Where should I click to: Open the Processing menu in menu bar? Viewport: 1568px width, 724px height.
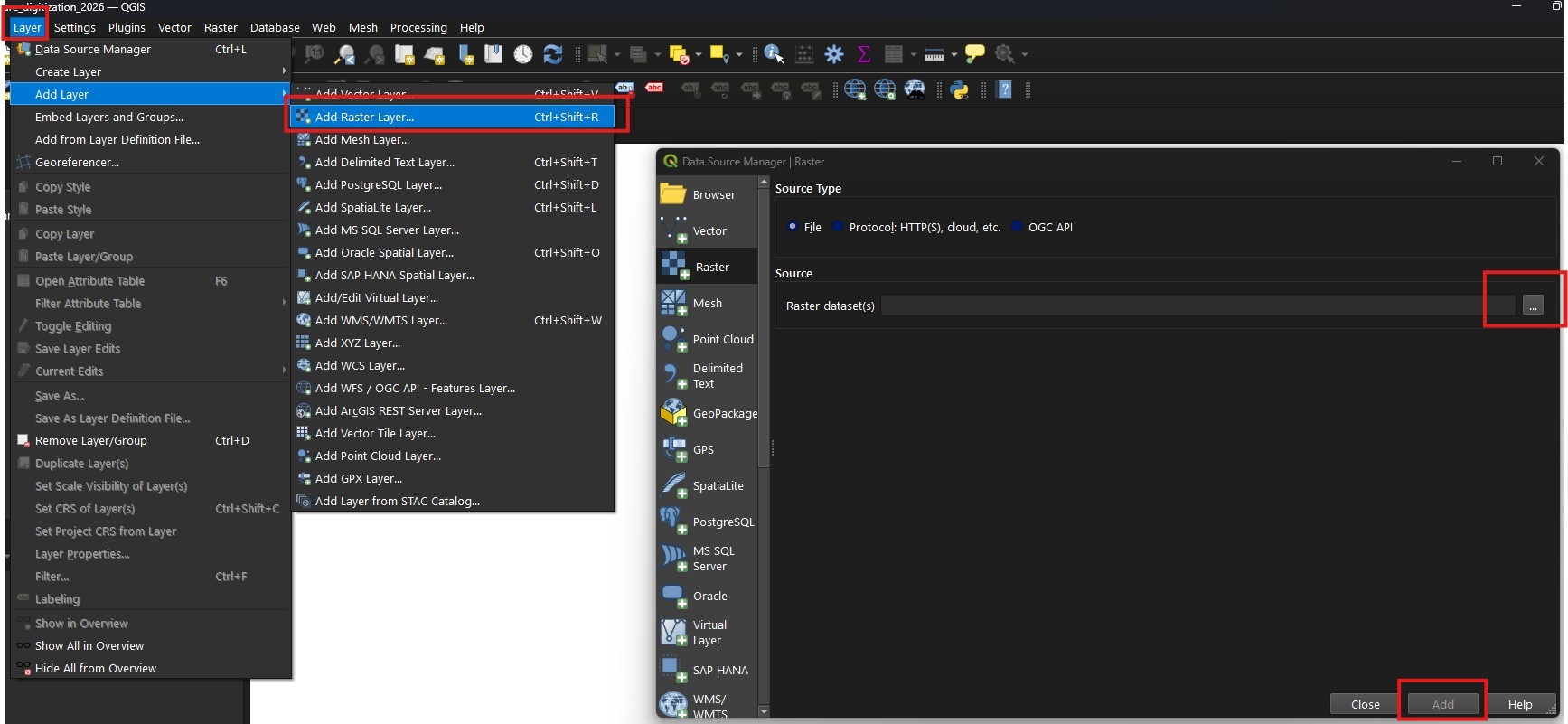coord(418,28)
